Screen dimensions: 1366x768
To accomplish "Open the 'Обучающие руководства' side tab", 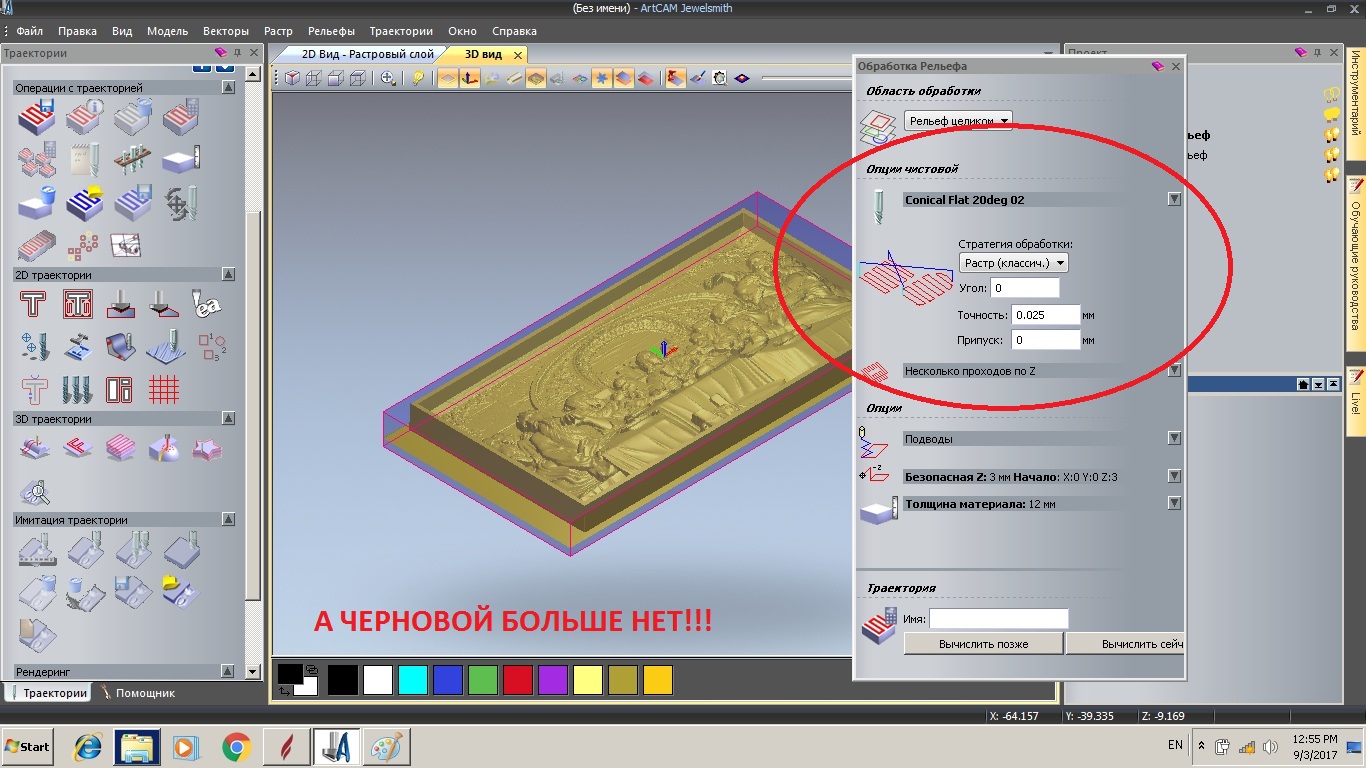I will pyautogui.click(x=1356, y=265).
